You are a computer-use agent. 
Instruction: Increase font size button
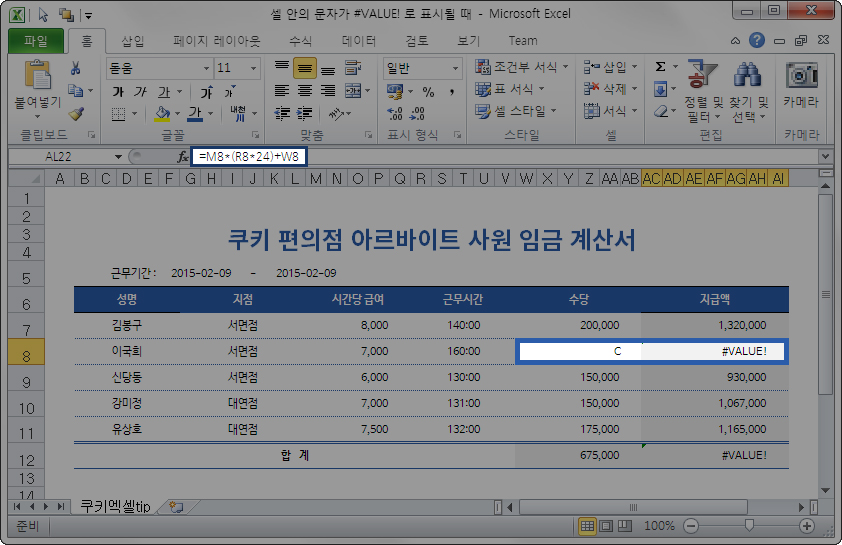click(x=207, y=92)
